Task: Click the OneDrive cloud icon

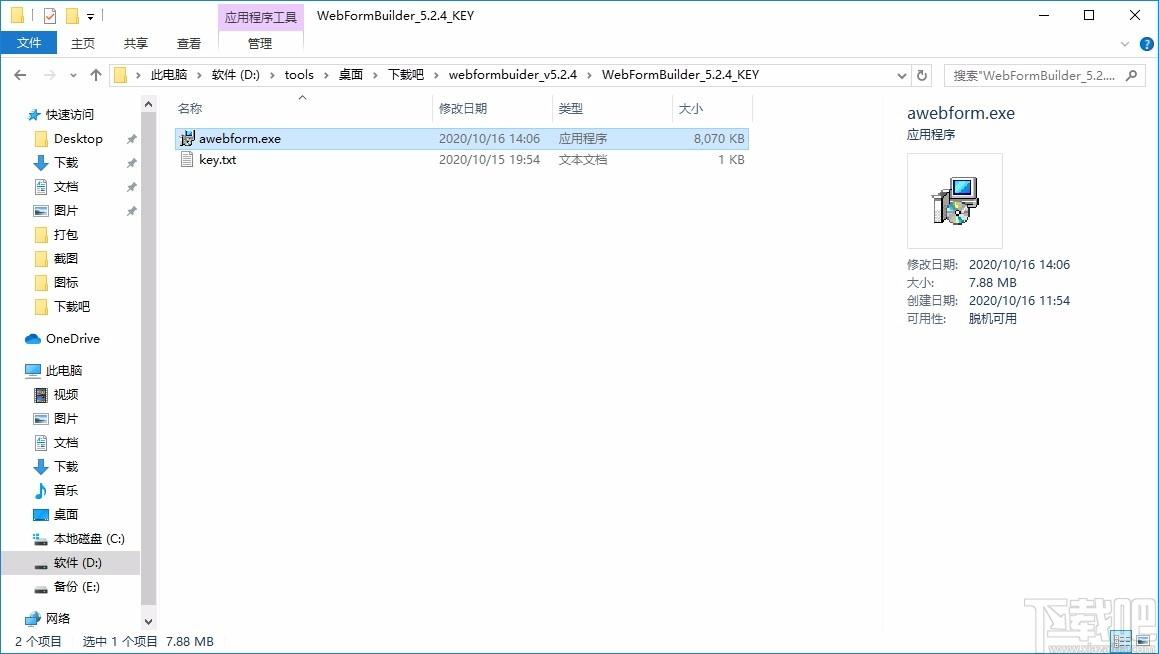Action: click(33, 338)
